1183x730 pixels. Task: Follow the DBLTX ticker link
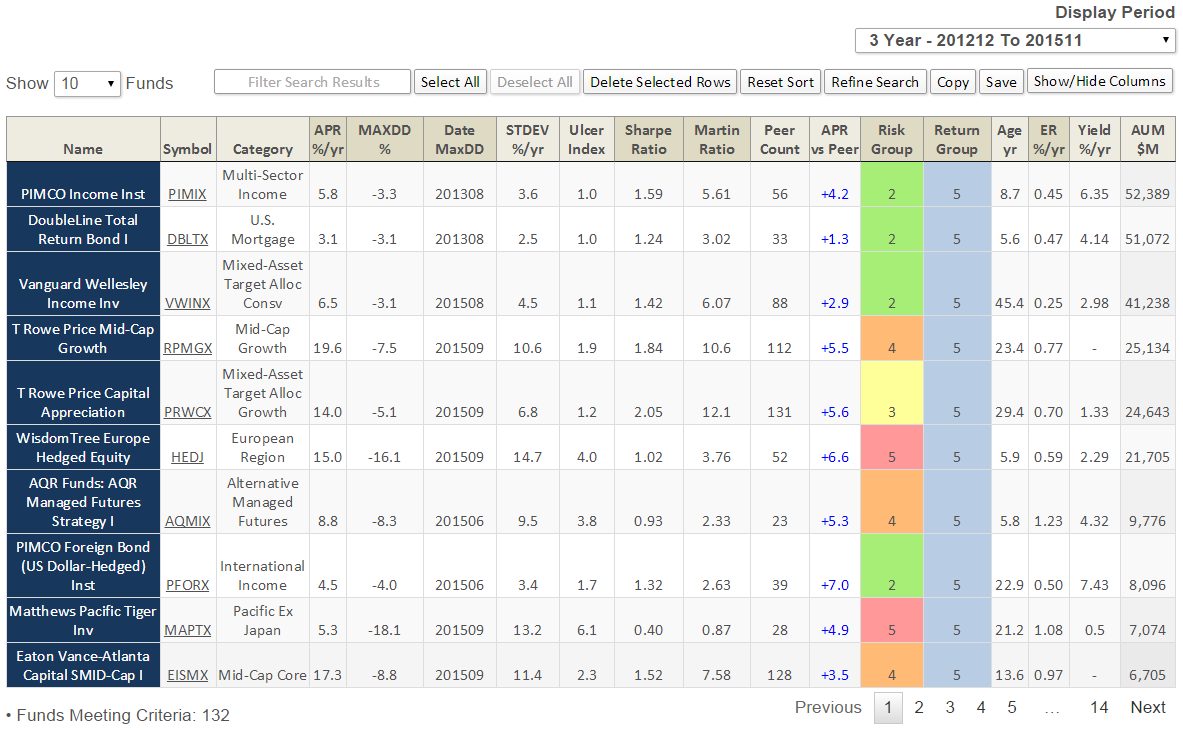coord(188,239)
